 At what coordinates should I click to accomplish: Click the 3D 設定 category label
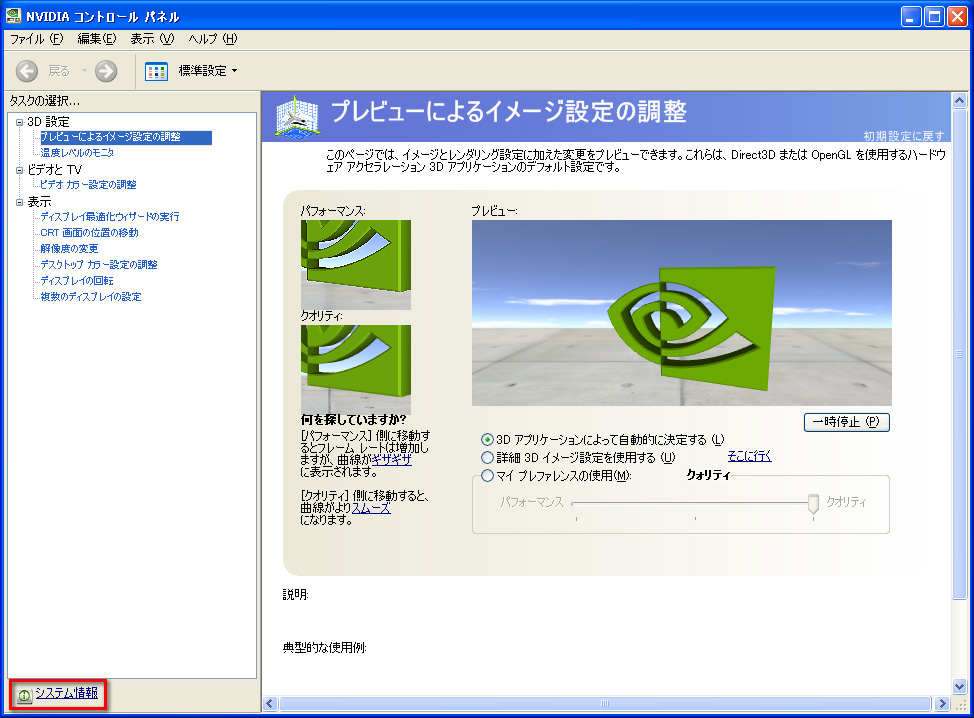pos(48,122)
